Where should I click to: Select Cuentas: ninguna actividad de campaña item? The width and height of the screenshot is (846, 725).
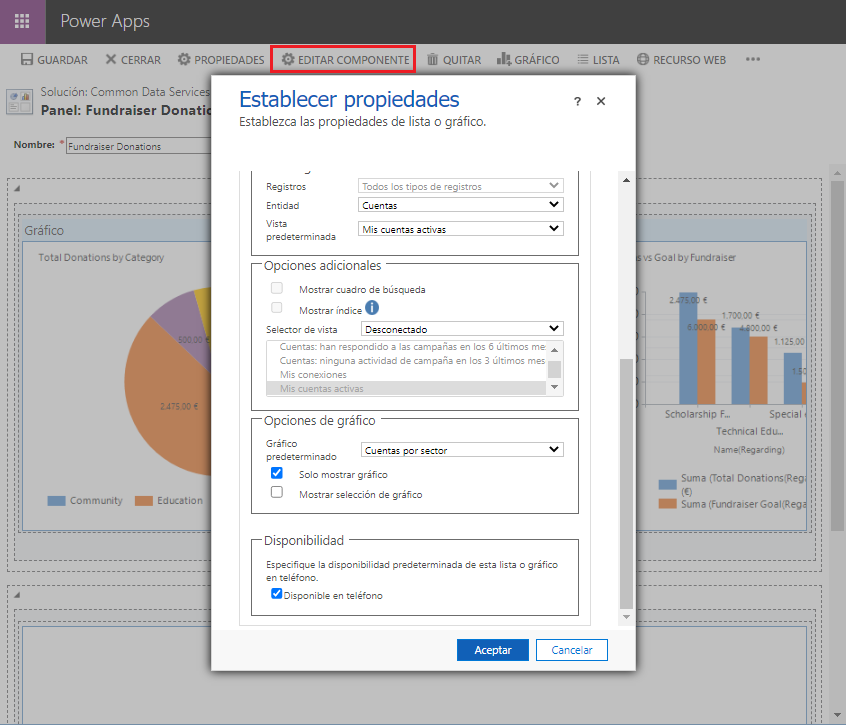click(406, 360)
